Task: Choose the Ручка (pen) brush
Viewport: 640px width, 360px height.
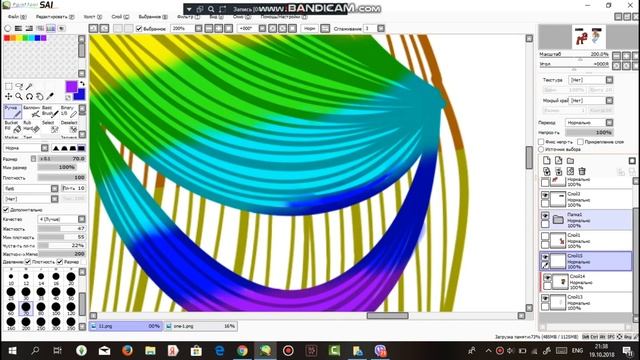Action: point(12,112)
